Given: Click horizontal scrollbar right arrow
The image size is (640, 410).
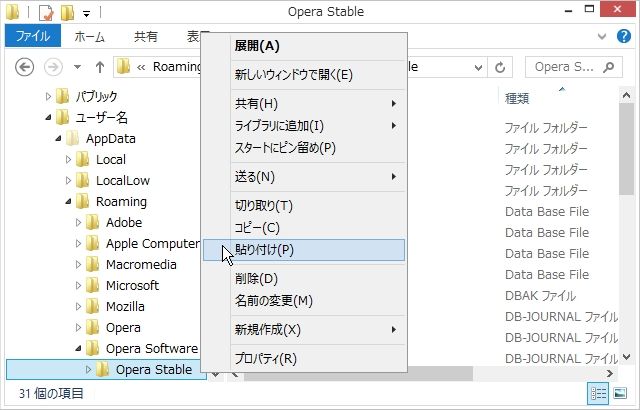Looking at the screenshot, I should point(609,373).
